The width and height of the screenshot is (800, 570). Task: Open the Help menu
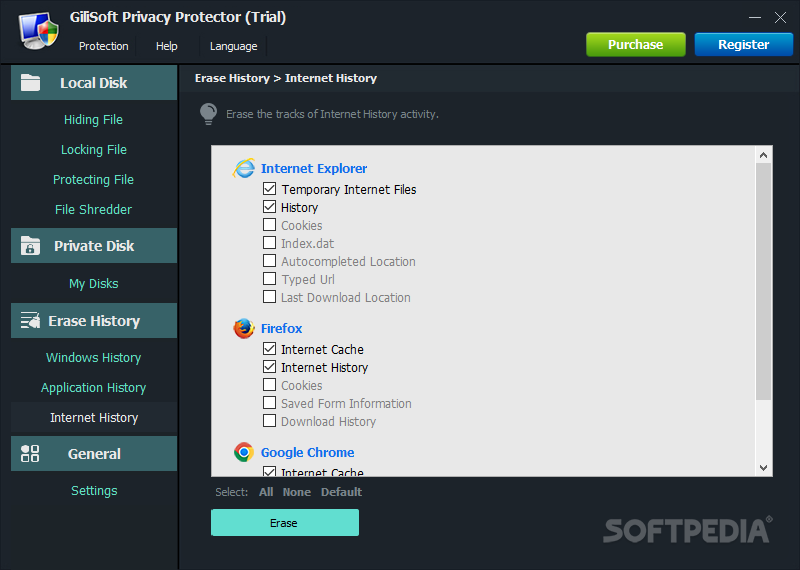click(166, 46)
